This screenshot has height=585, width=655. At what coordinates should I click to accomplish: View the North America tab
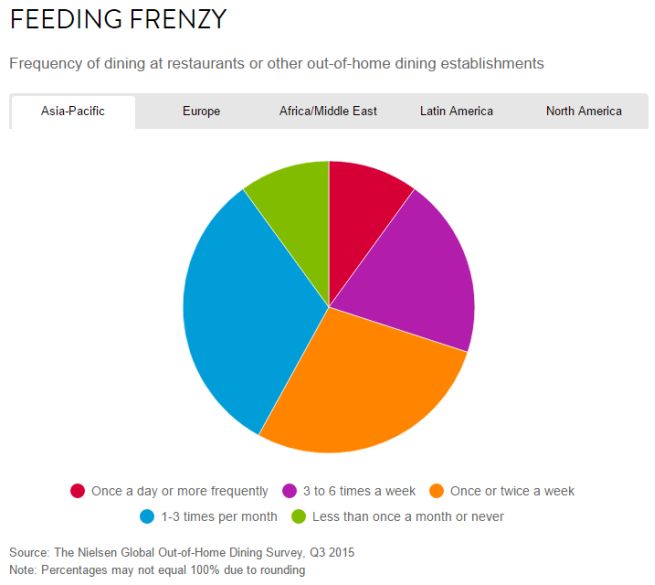[583, 111]
